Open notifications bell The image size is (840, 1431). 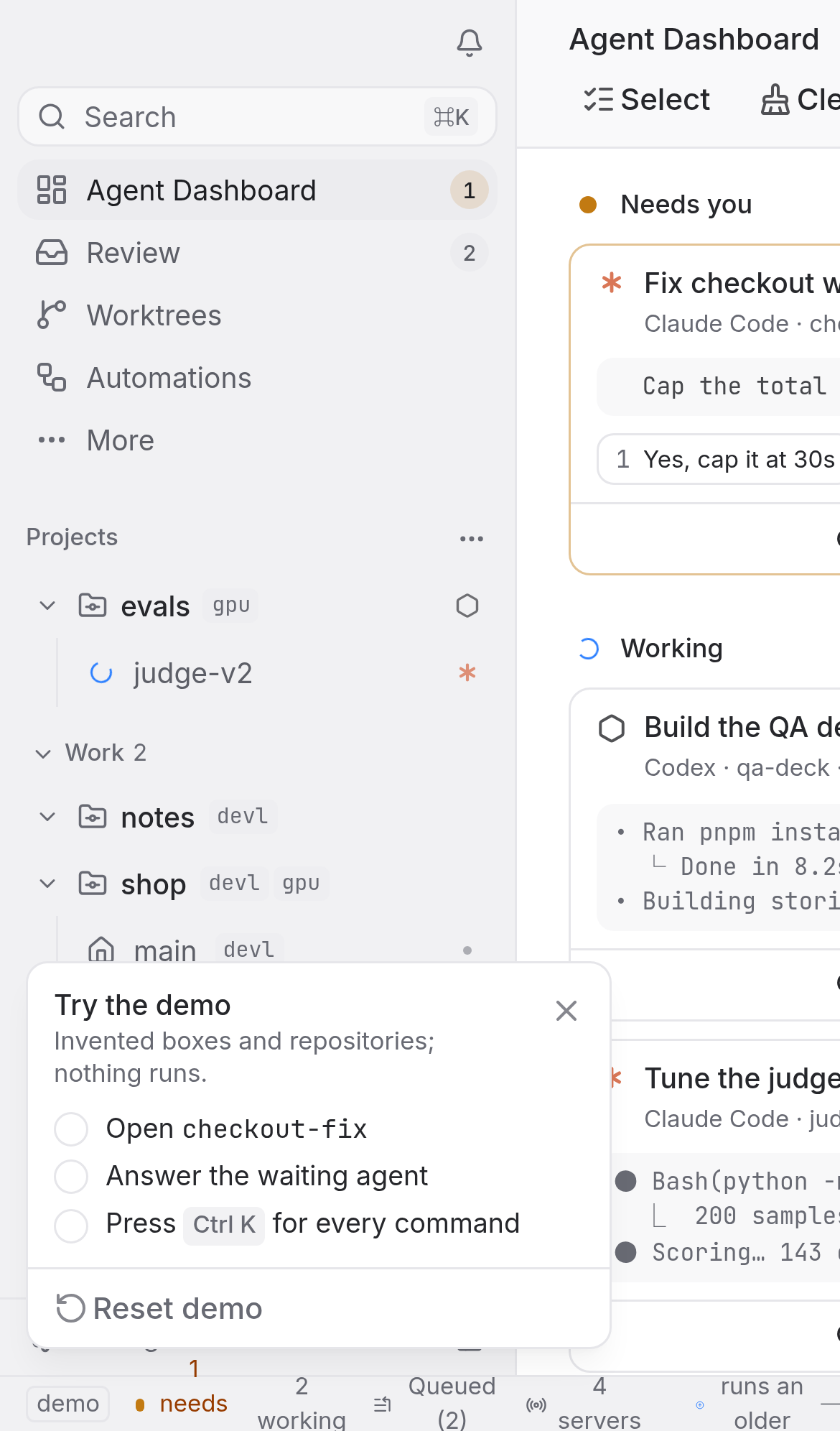[470, 43]
